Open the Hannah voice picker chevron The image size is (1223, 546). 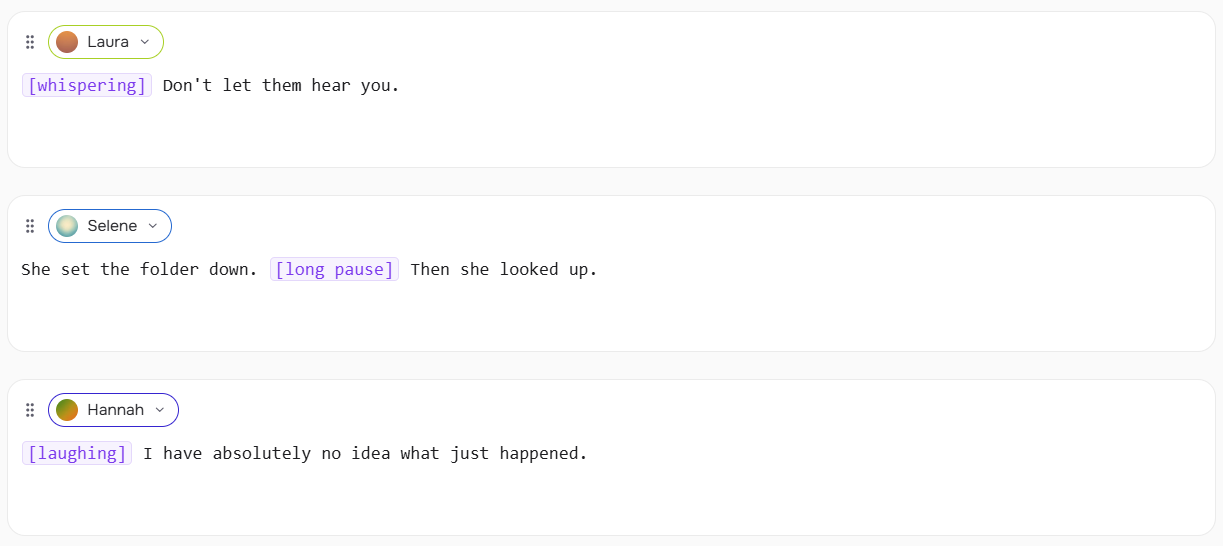[160, 410]
